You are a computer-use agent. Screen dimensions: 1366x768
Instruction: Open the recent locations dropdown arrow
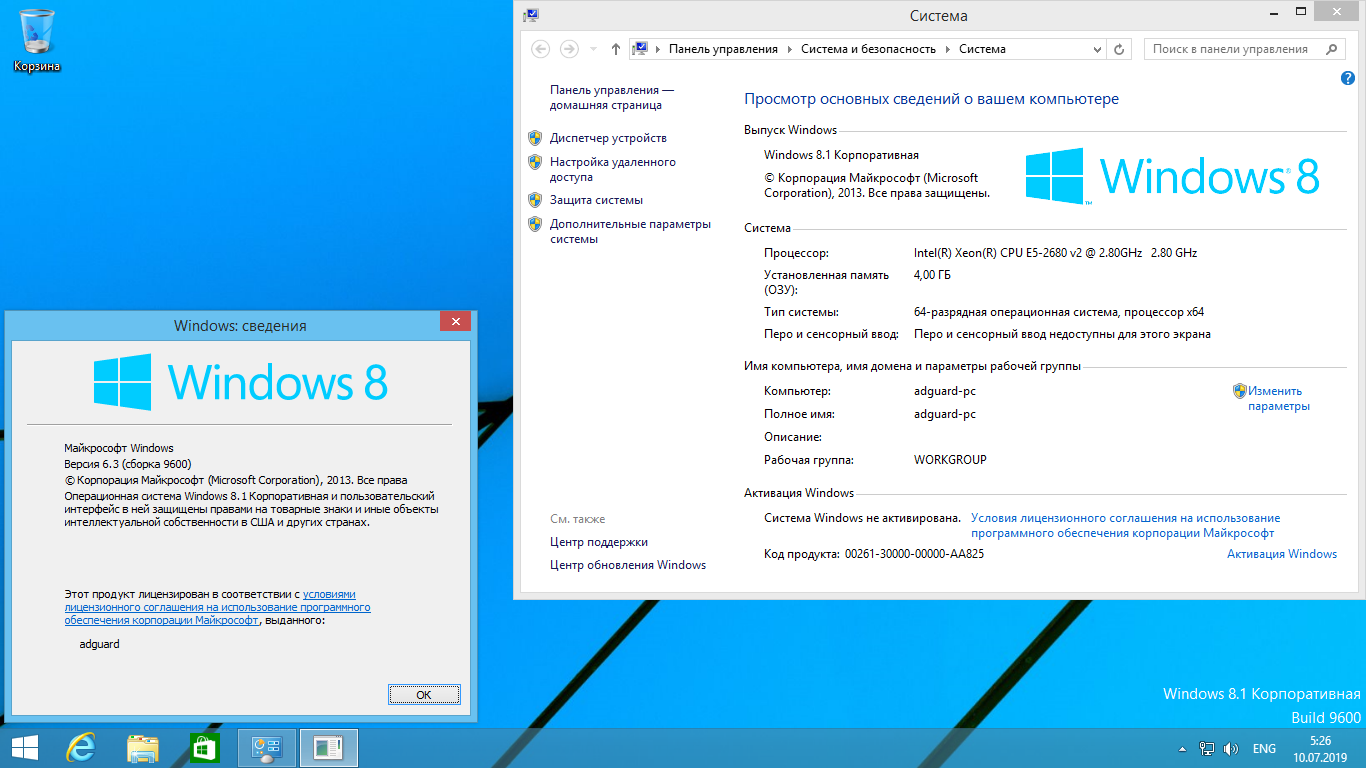[592, 49]
